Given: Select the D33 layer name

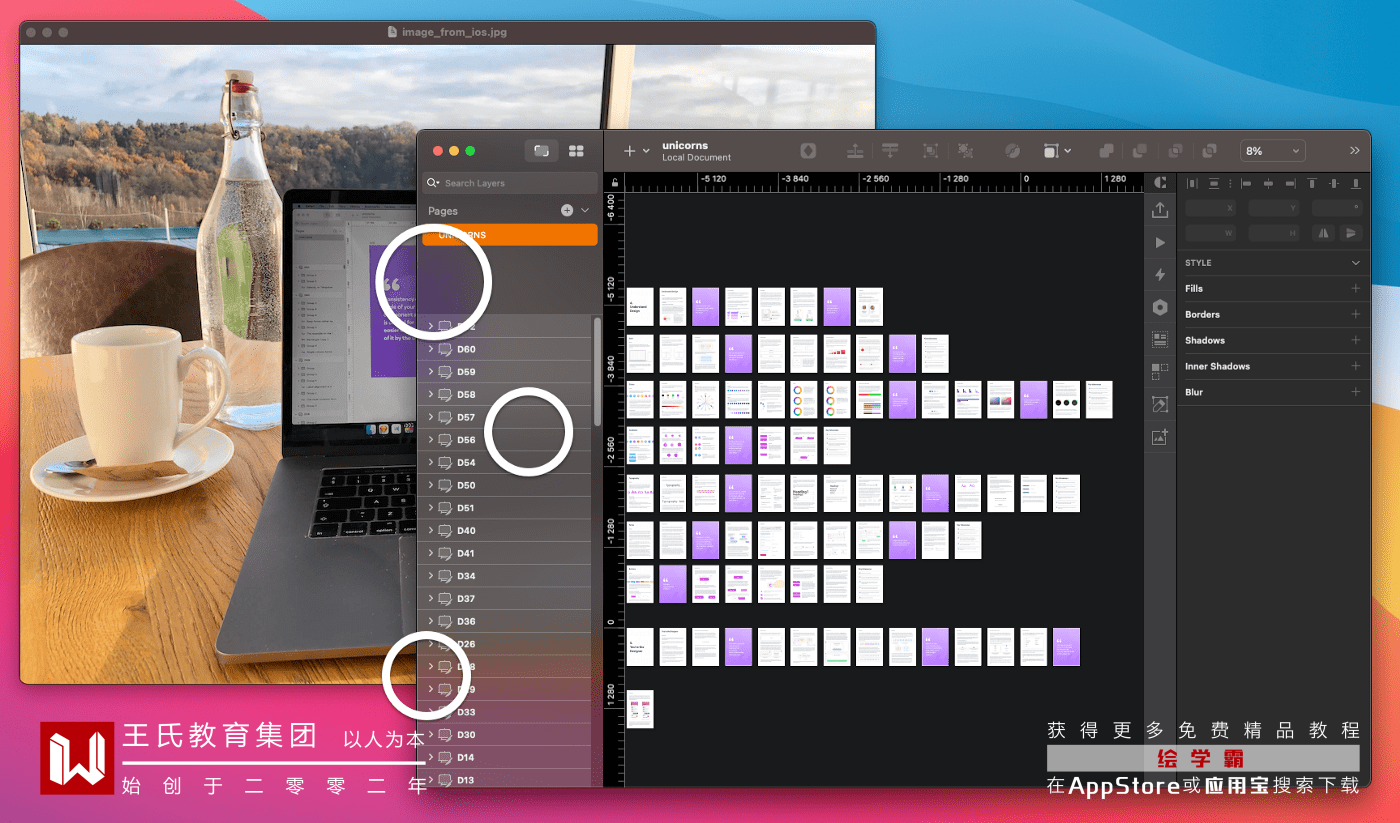Looking at the screenshot, I should click(466, 712).
